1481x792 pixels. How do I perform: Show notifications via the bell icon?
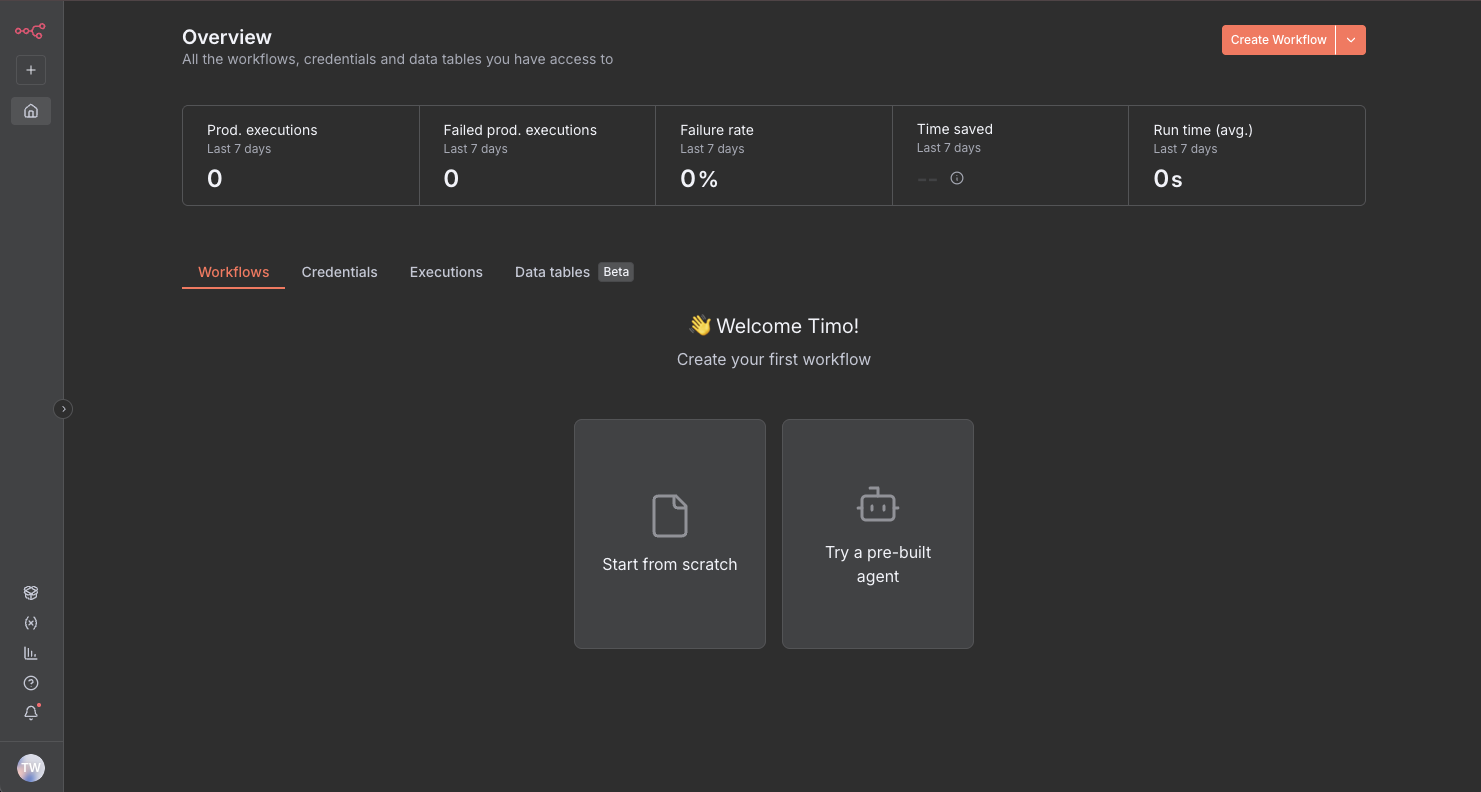coord(31,713)
